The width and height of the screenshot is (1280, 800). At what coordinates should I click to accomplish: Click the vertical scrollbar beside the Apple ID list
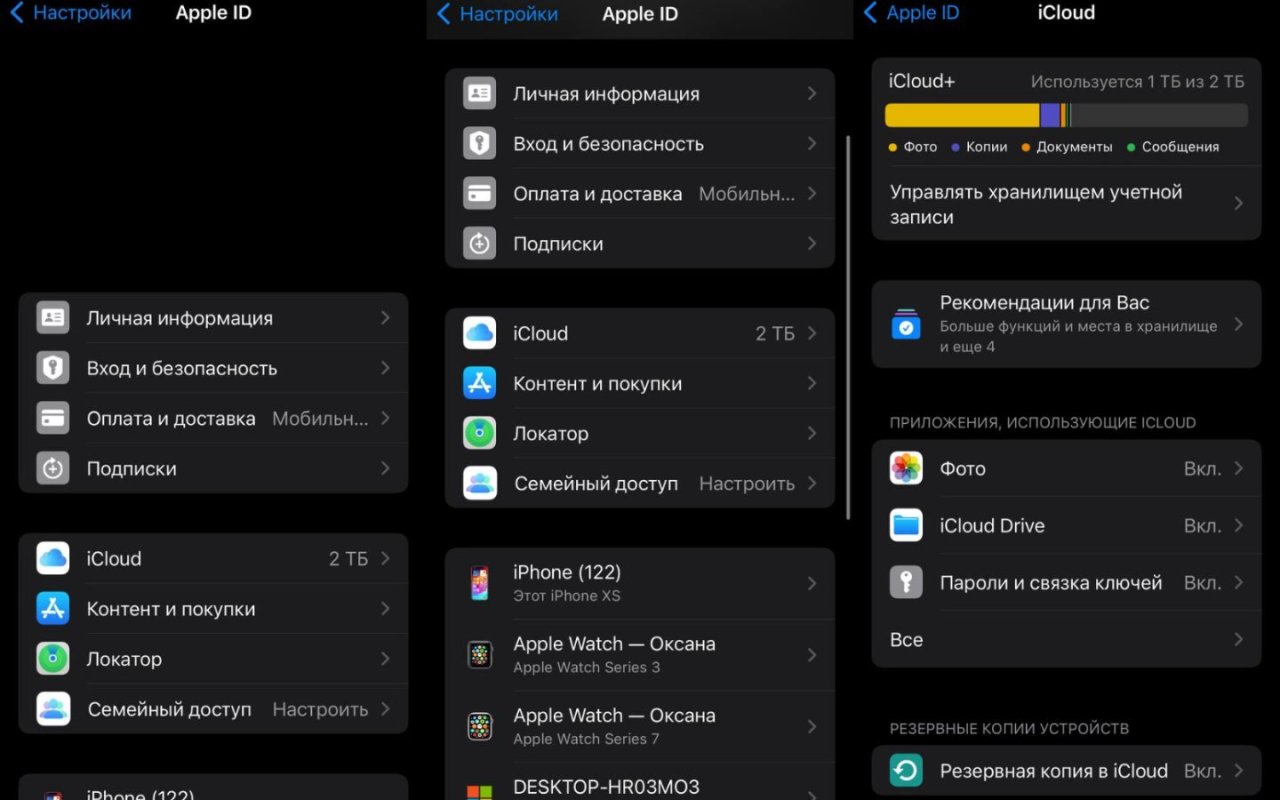coord(848,328)
